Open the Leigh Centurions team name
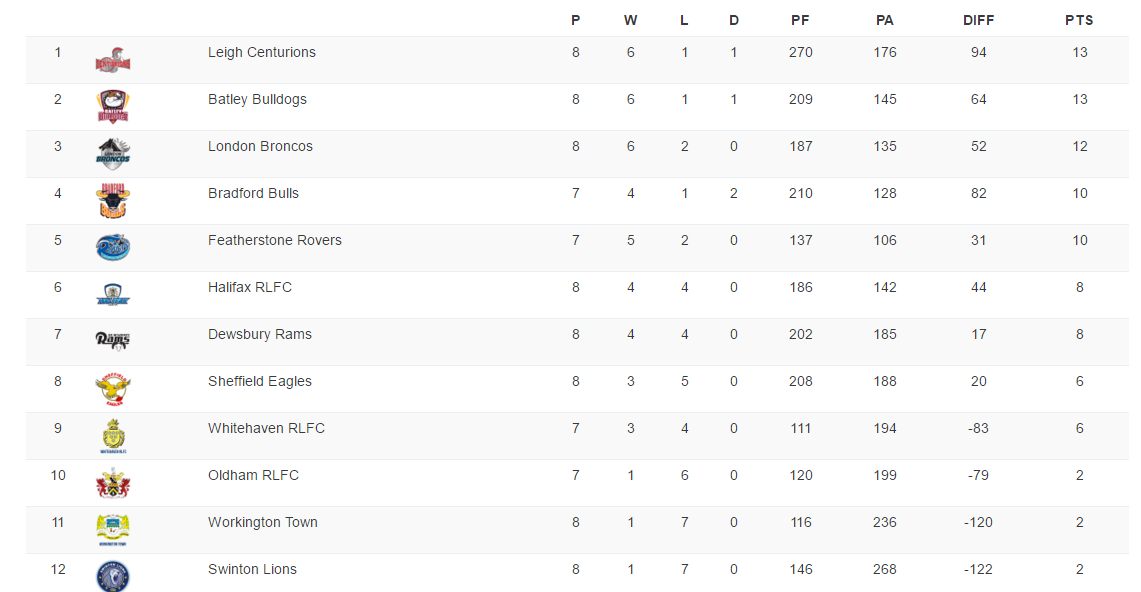 (262, 52)
